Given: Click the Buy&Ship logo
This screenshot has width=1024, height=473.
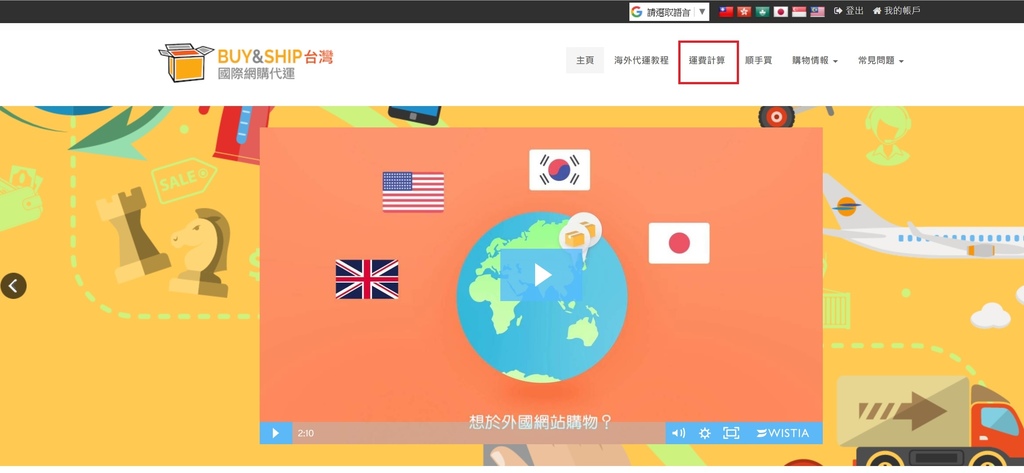Looking at the screenshot, I should [245, 62].
